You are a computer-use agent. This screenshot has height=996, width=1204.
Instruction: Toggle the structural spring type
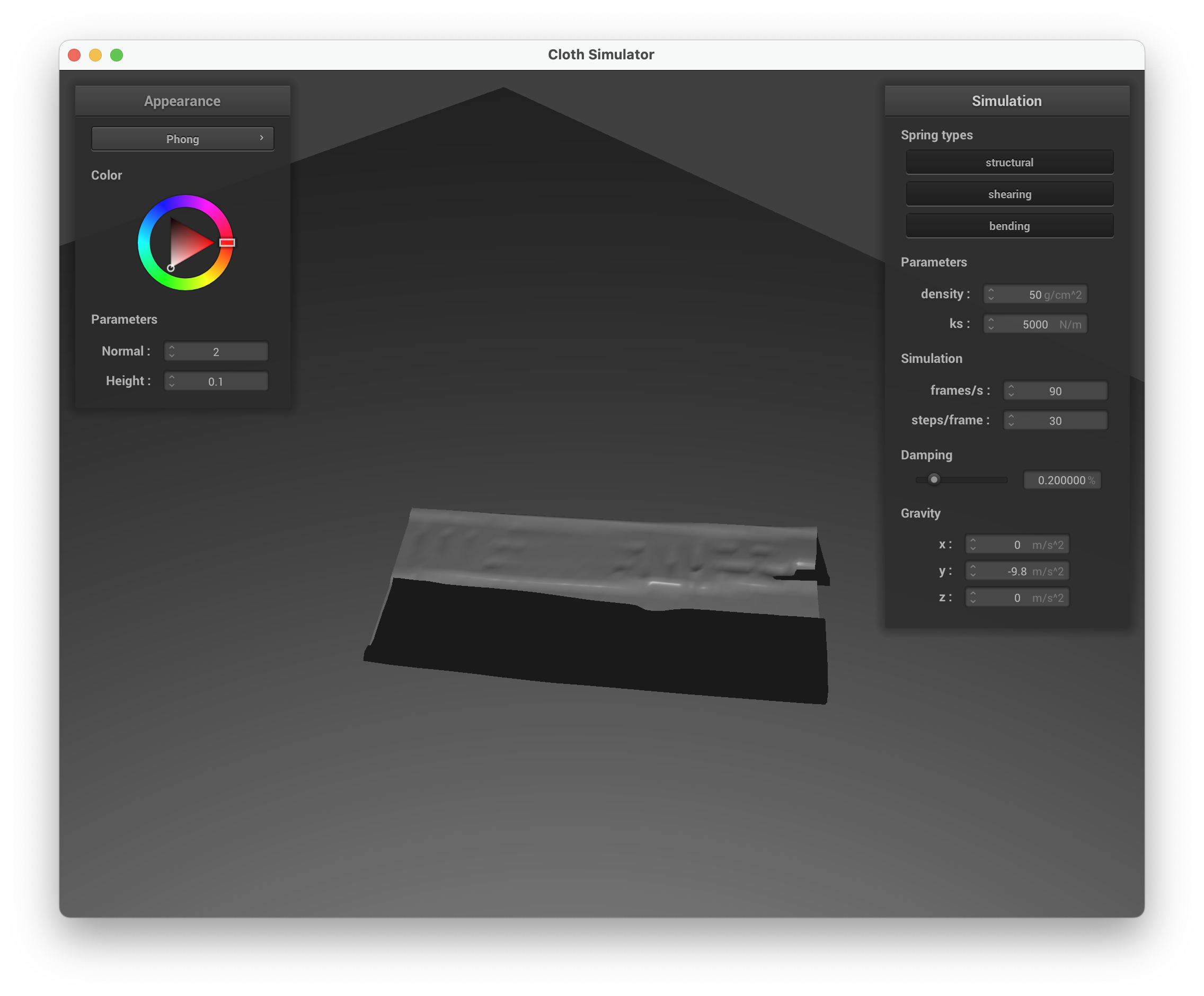[x=1009, y=162]
